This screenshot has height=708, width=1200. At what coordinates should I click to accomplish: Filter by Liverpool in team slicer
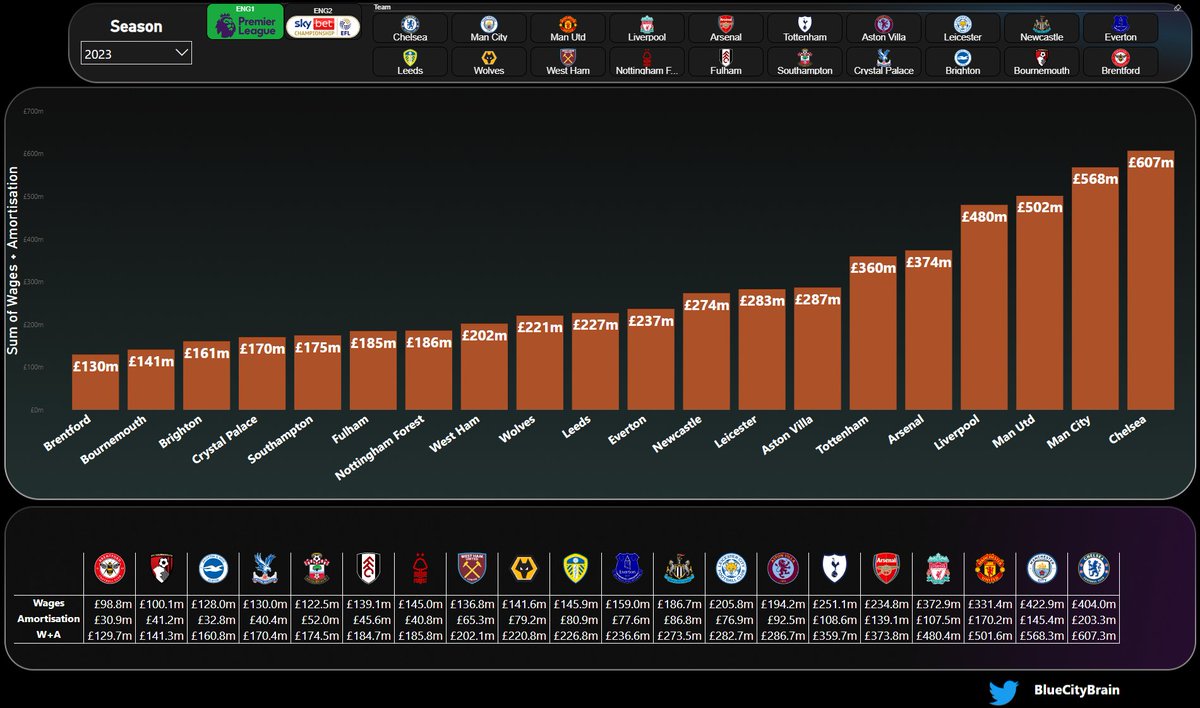point(647,28)
